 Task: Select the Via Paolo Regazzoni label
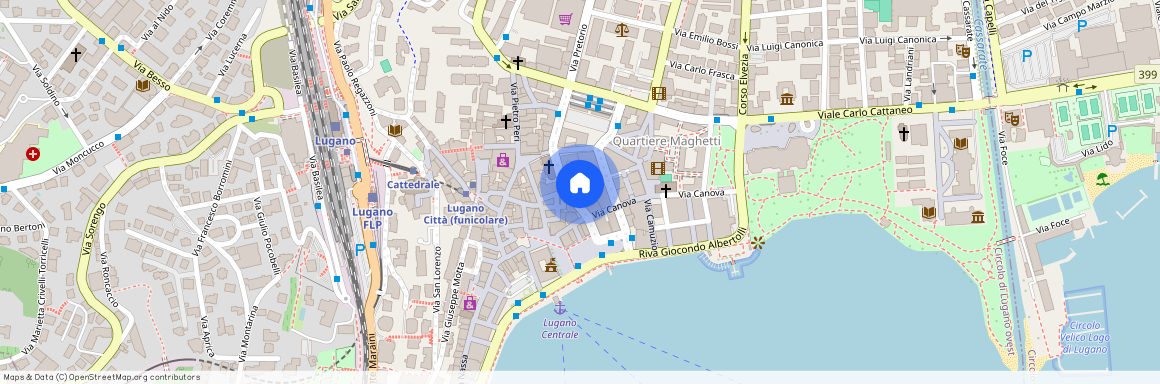click(x=354, y=78)
